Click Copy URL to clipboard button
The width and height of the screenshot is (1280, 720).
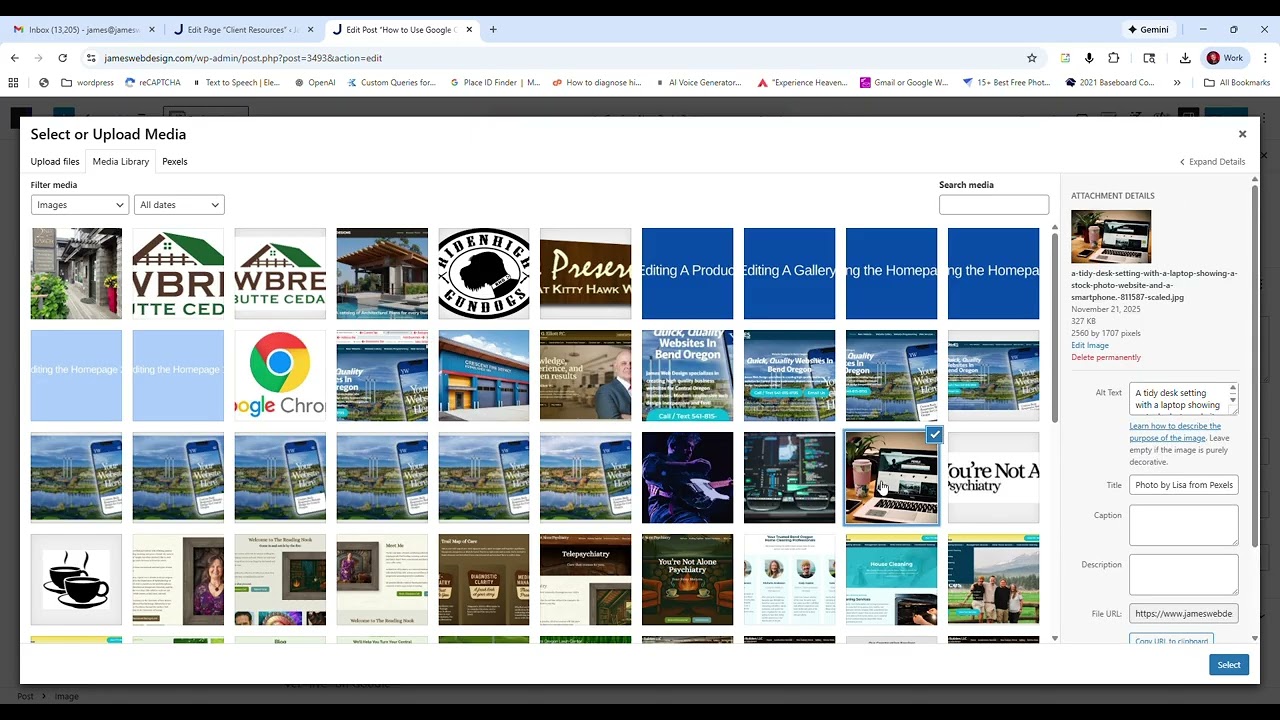(1171, 640)
